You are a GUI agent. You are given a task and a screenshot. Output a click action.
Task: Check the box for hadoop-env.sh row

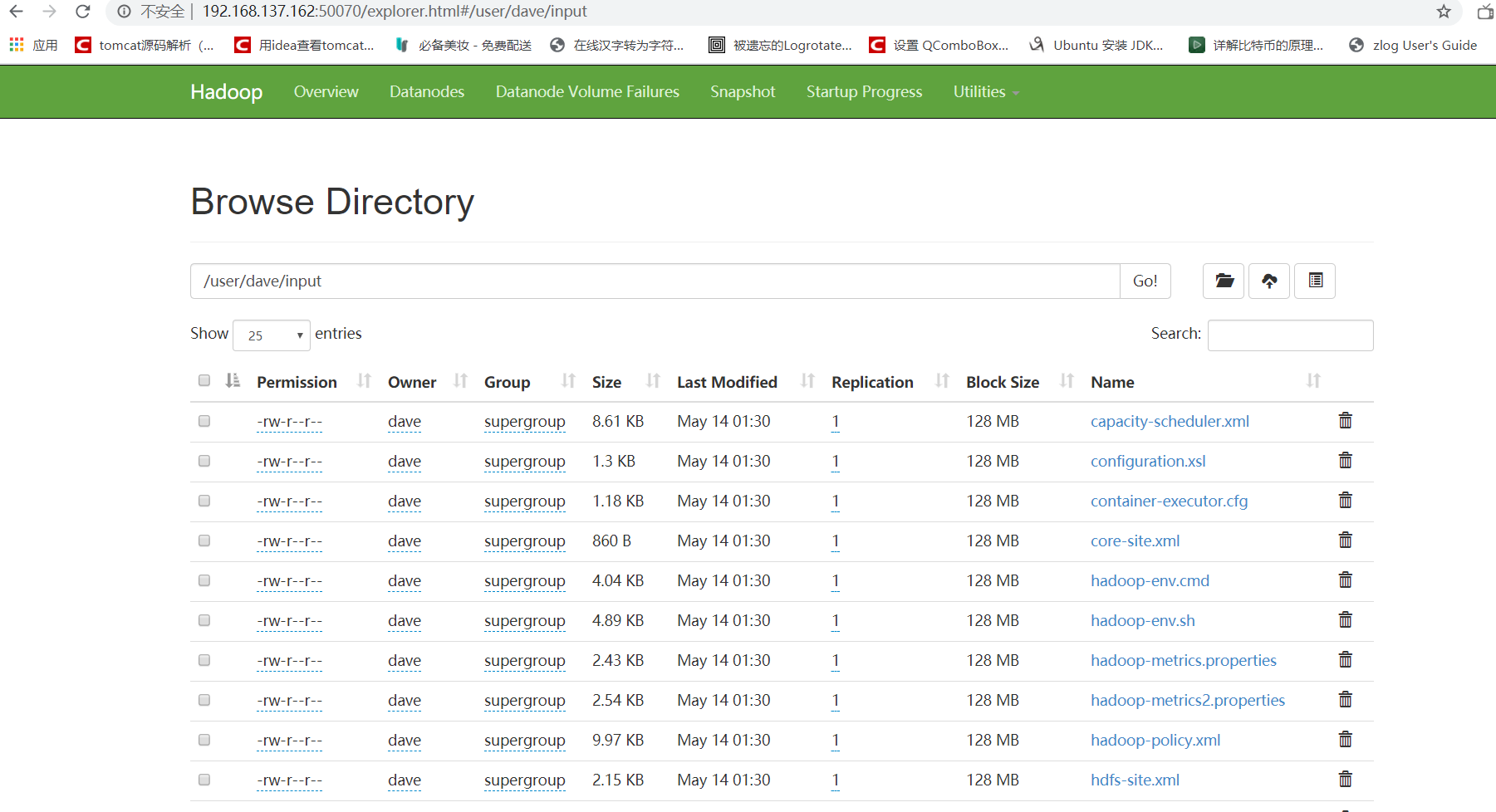(204, 620)
